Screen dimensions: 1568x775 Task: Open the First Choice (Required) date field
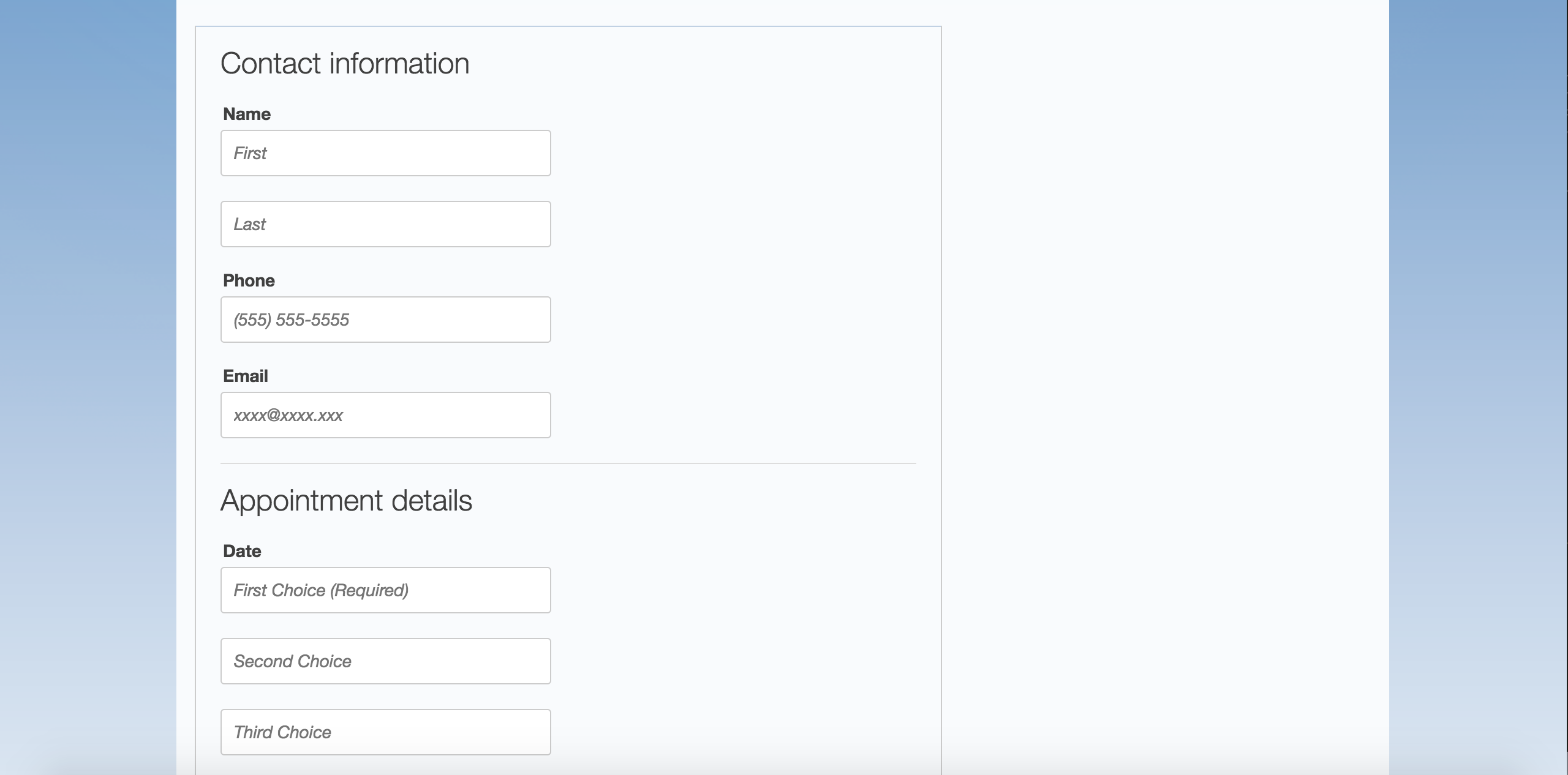pos(386,590)
